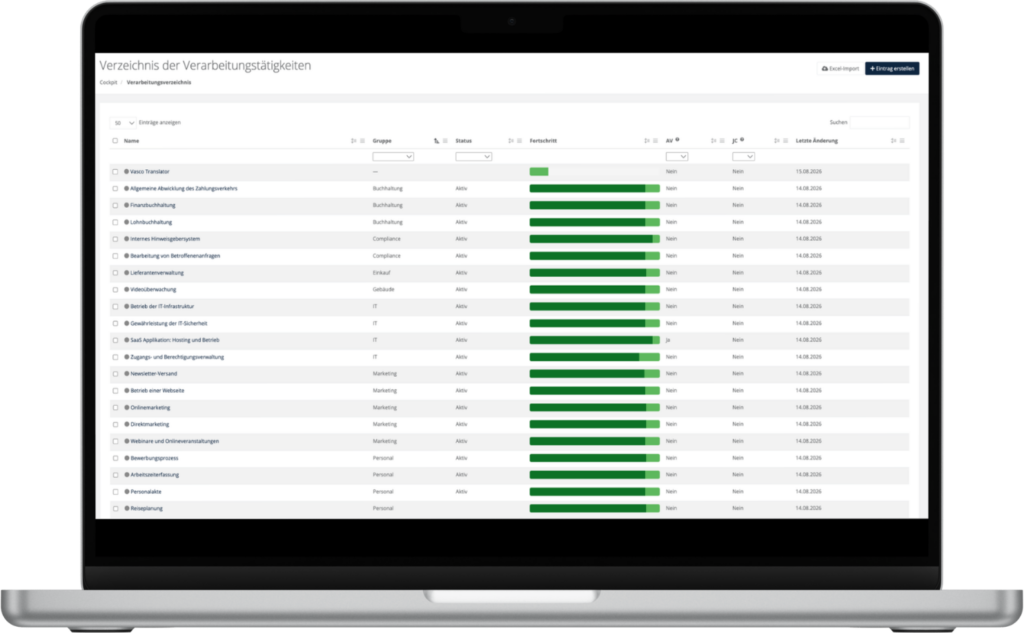Click the status dot icon of Vasco Translator
Image resolution: width=1024 pixels, height=633 pixels.
(x=127, y=172)
